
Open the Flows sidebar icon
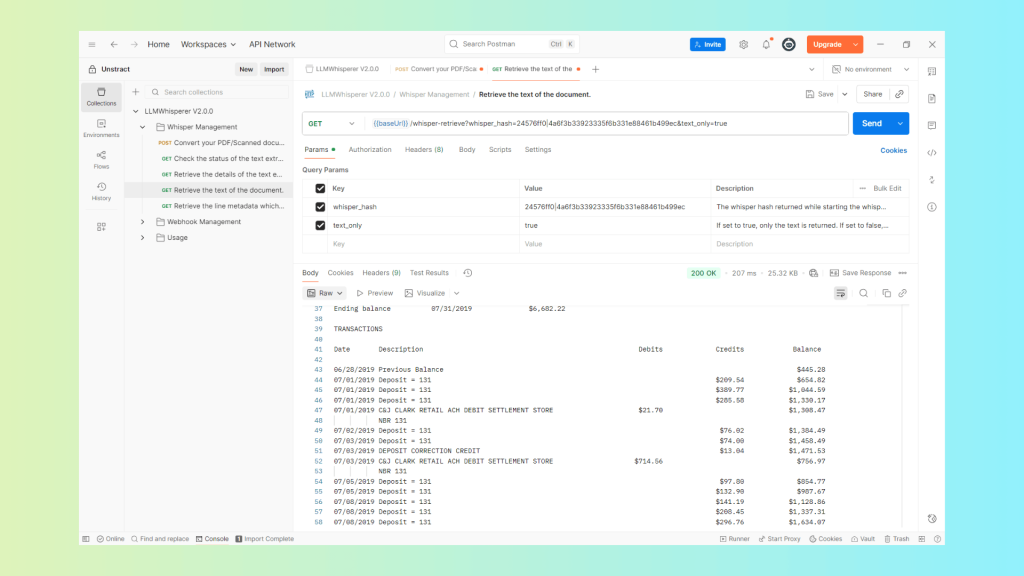pos(101,159)
